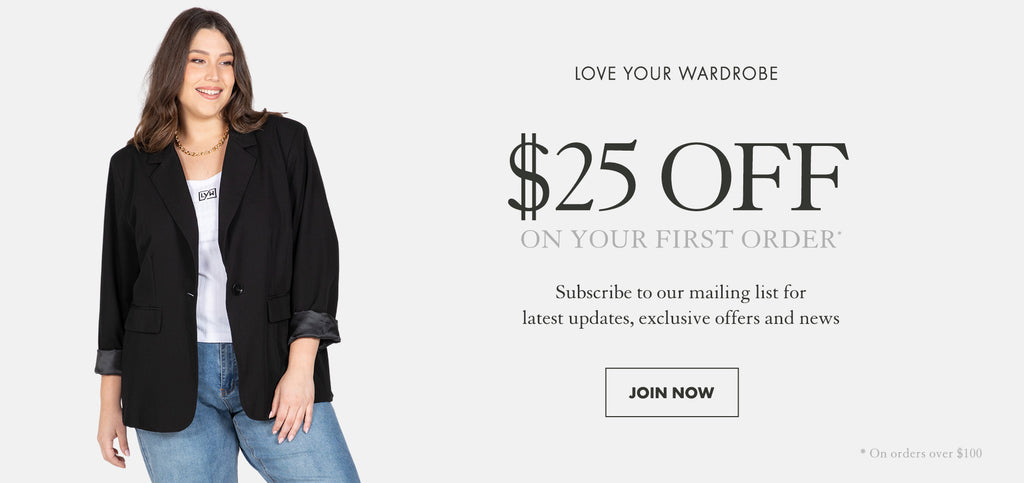Click the gold chain necklace on the model
The image size is (1024, 483).
point(200,145)
